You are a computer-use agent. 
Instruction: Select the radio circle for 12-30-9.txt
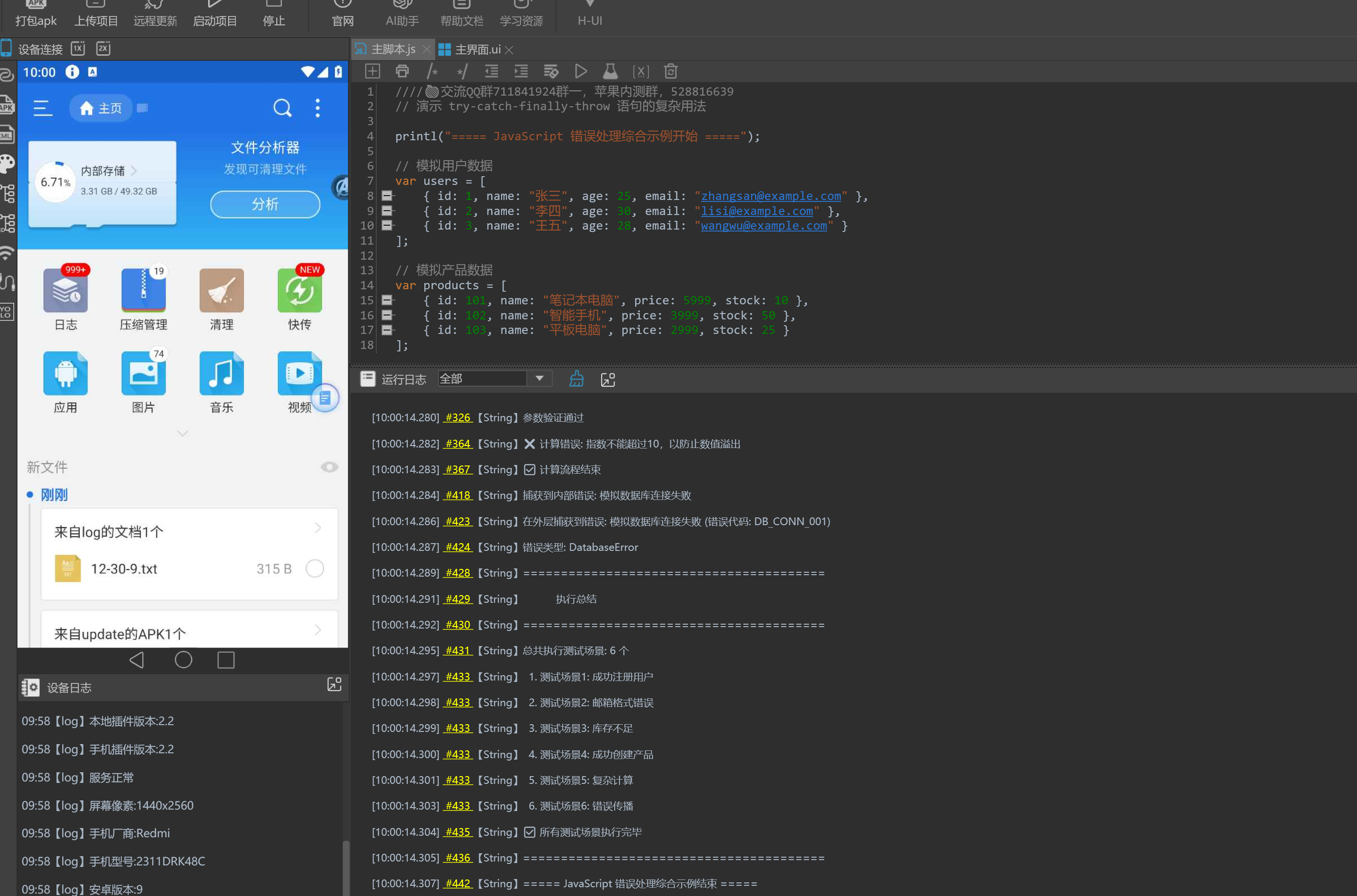point(315,568)
